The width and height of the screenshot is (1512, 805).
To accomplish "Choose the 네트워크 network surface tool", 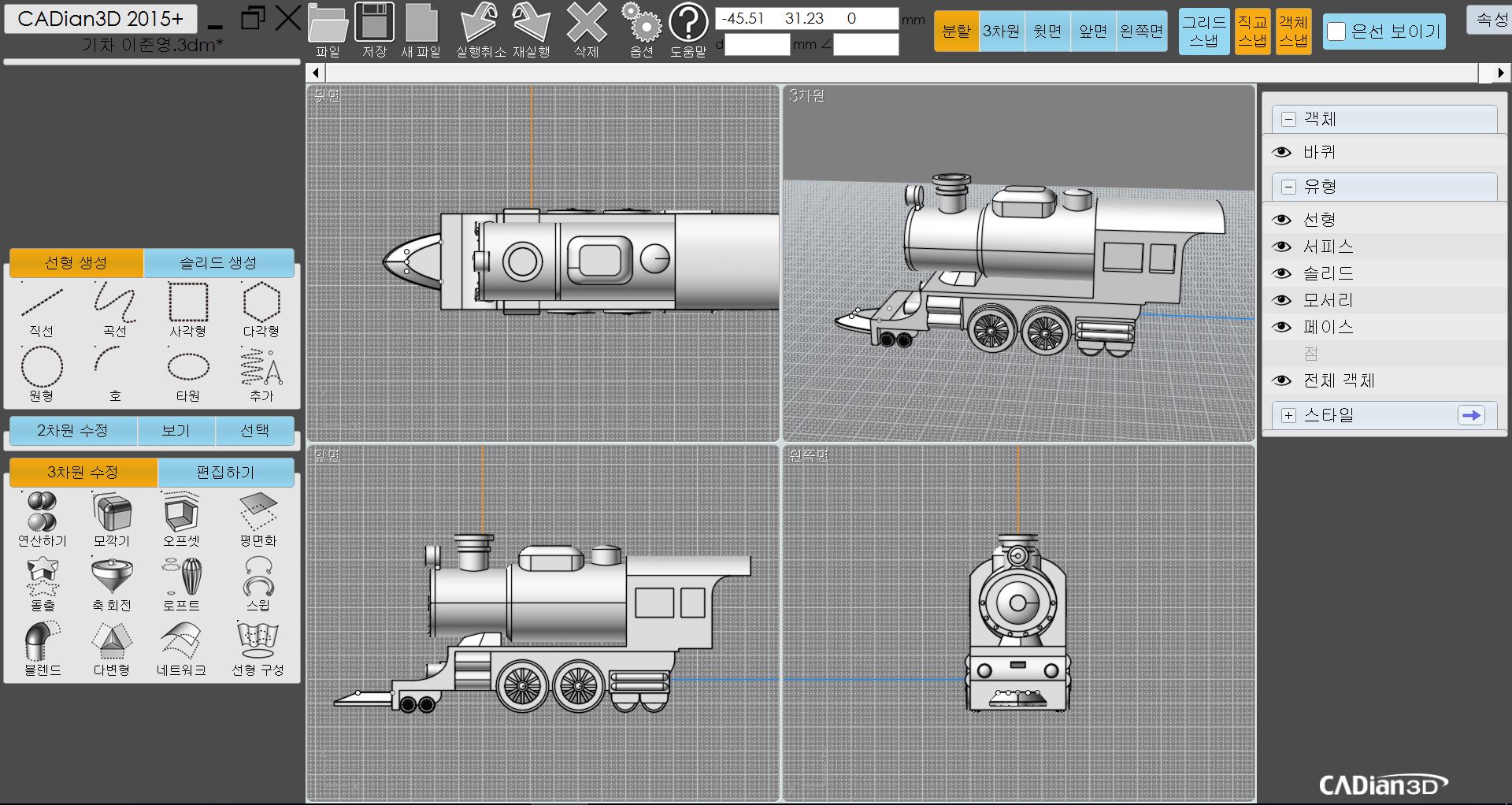I will click(x=181, y=641).
